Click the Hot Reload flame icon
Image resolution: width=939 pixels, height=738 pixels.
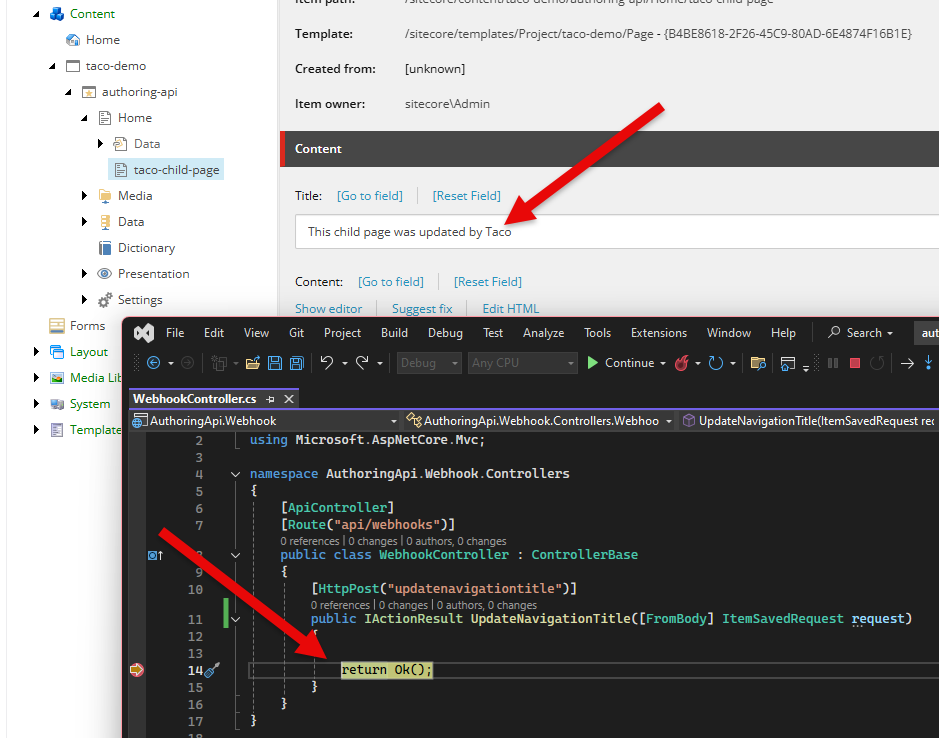point(682,363)
